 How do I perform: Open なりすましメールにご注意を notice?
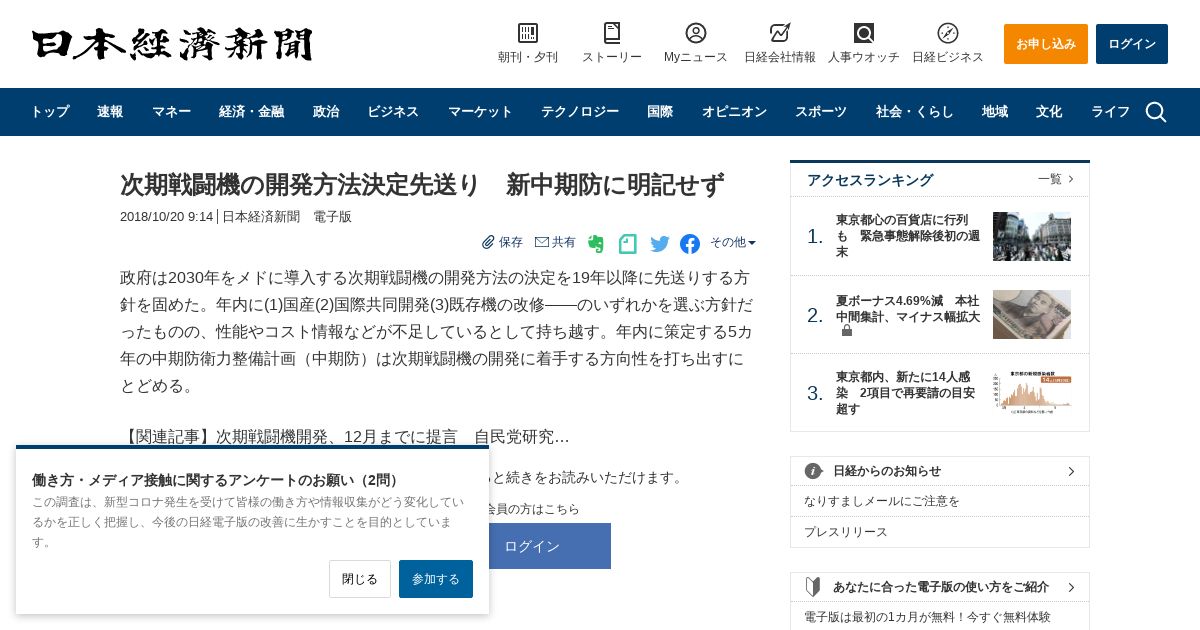click(x=882, y=501)
